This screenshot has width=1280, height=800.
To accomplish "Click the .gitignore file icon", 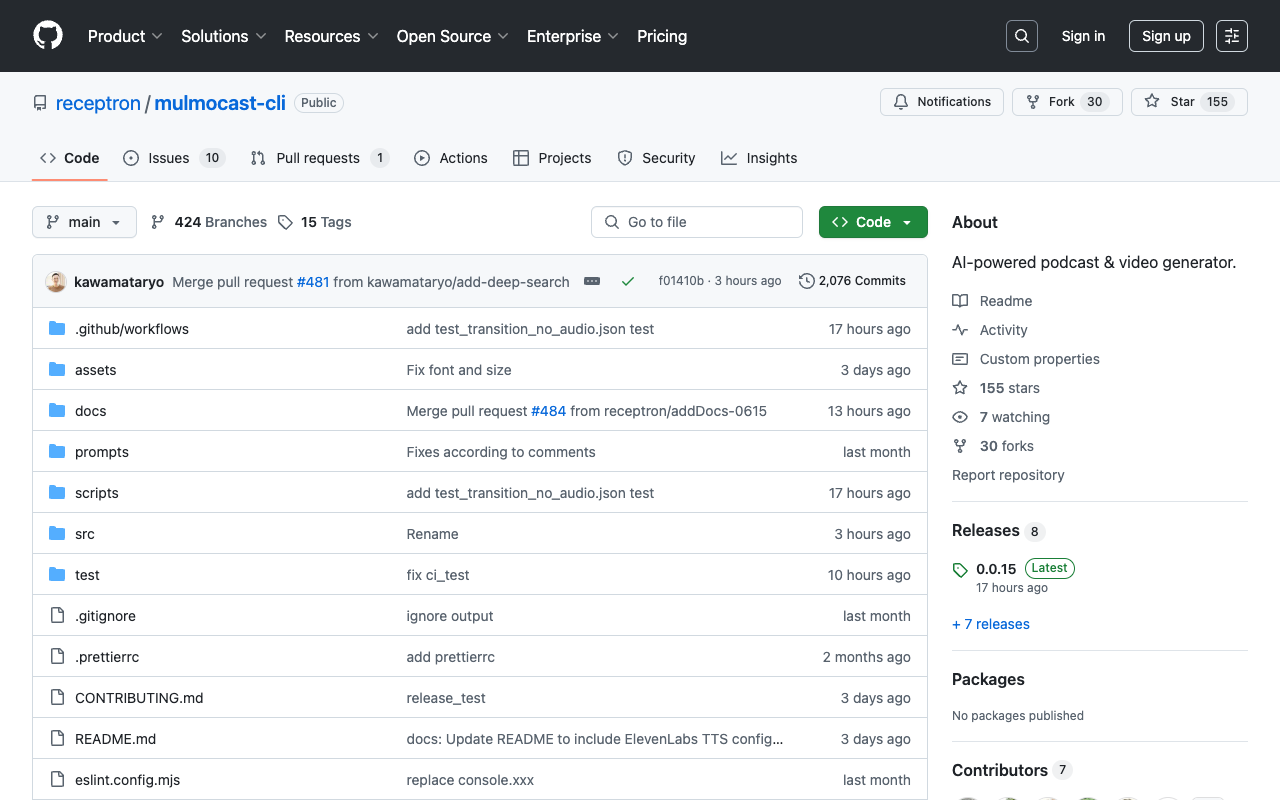I will (x=57, y=616).
